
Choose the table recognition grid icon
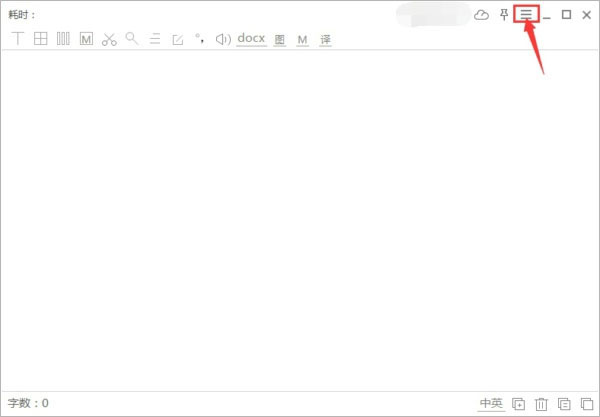pyautogui.click(x=41, y=39)
